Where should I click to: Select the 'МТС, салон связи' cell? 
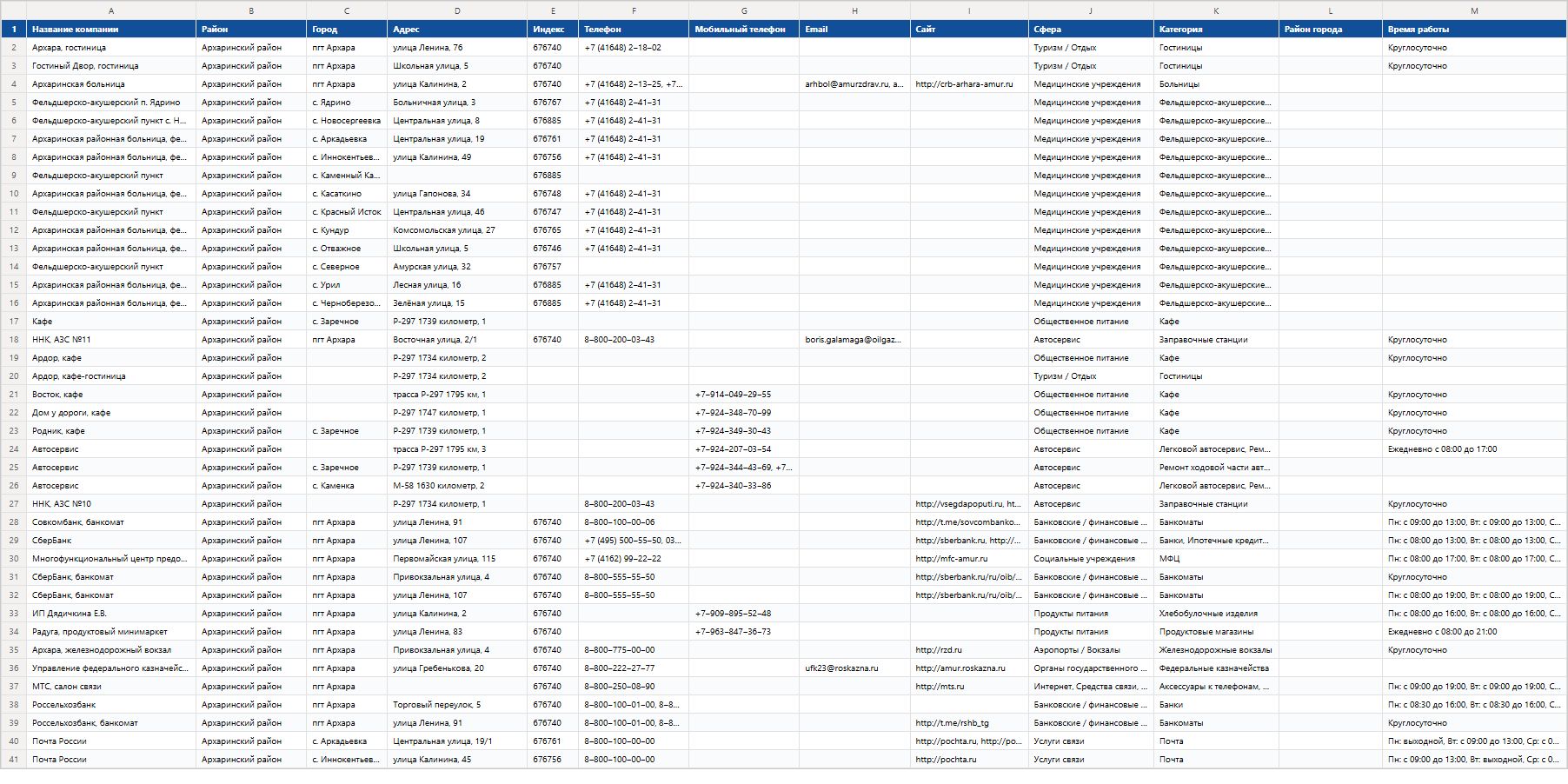111,687
